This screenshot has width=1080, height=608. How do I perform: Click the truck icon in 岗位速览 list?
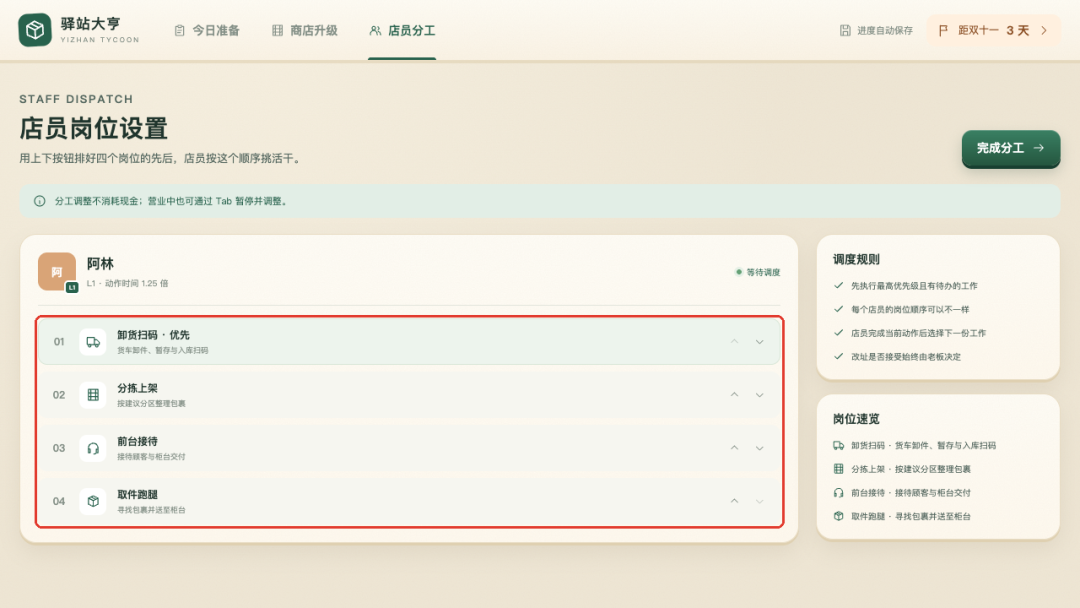(838, 445)
